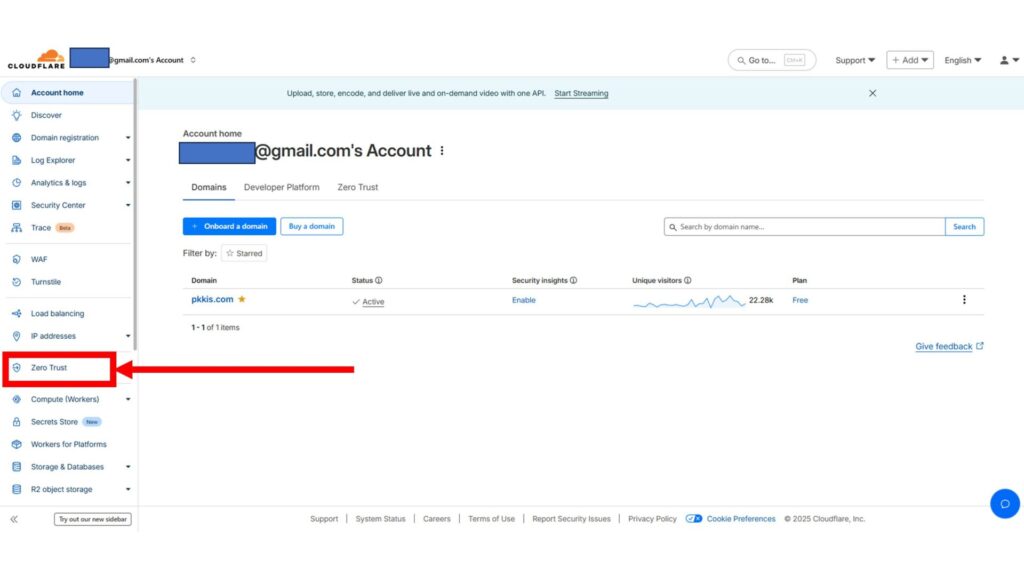Open the English language dropdown

click(x=963, y=60)
